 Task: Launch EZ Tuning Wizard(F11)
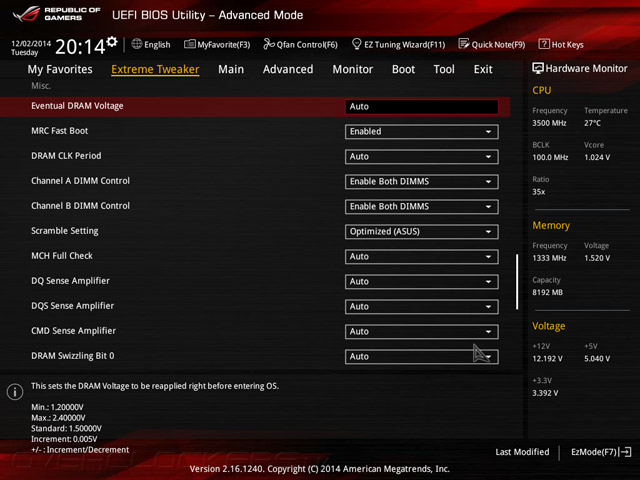click(398, 44)
